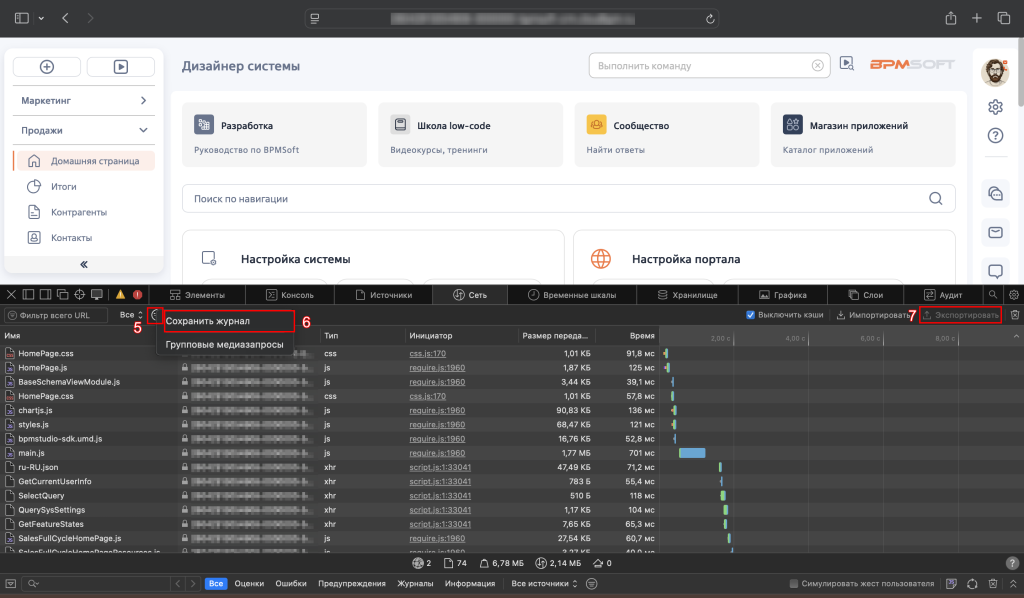Click the yellow warning triangle in inspector
1024x598 pixels.
(x=120, y=295)
